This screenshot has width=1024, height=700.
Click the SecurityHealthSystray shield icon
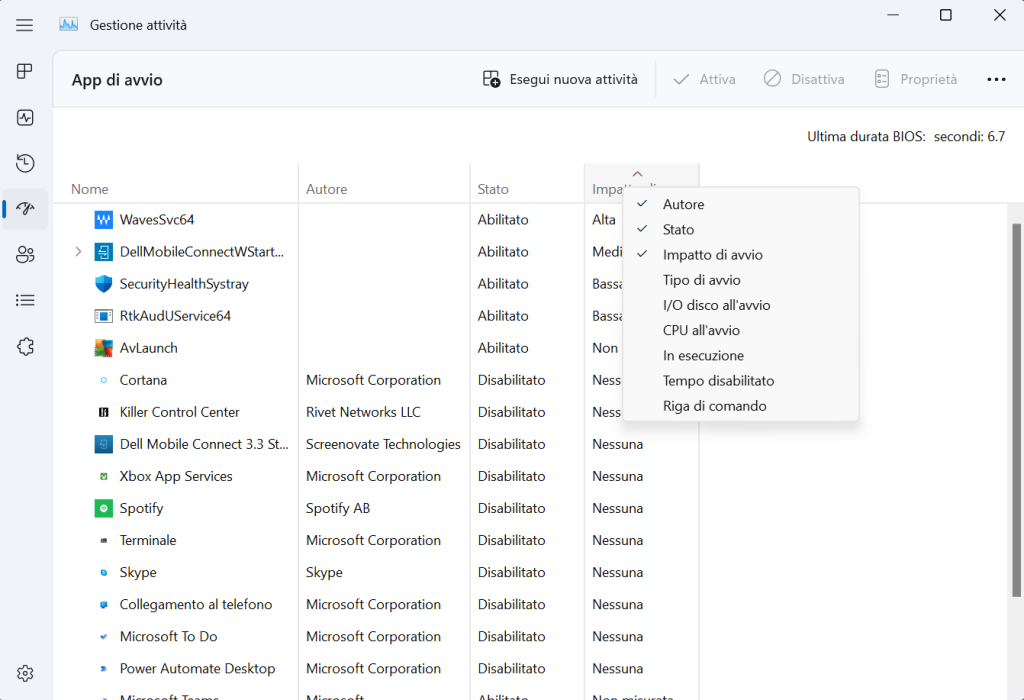coord(103,284)
